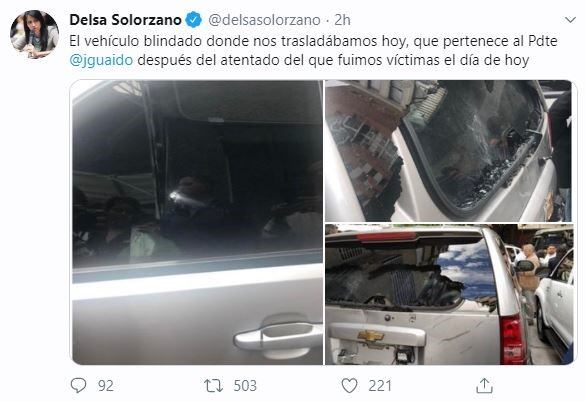
Task: Expand the tweet options chevron
Action: tap(570, 20)
